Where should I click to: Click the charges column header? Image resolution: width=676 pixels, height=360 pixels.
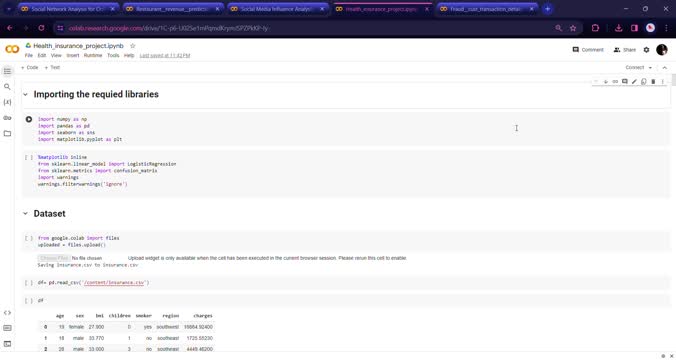[x=203, y=316]
